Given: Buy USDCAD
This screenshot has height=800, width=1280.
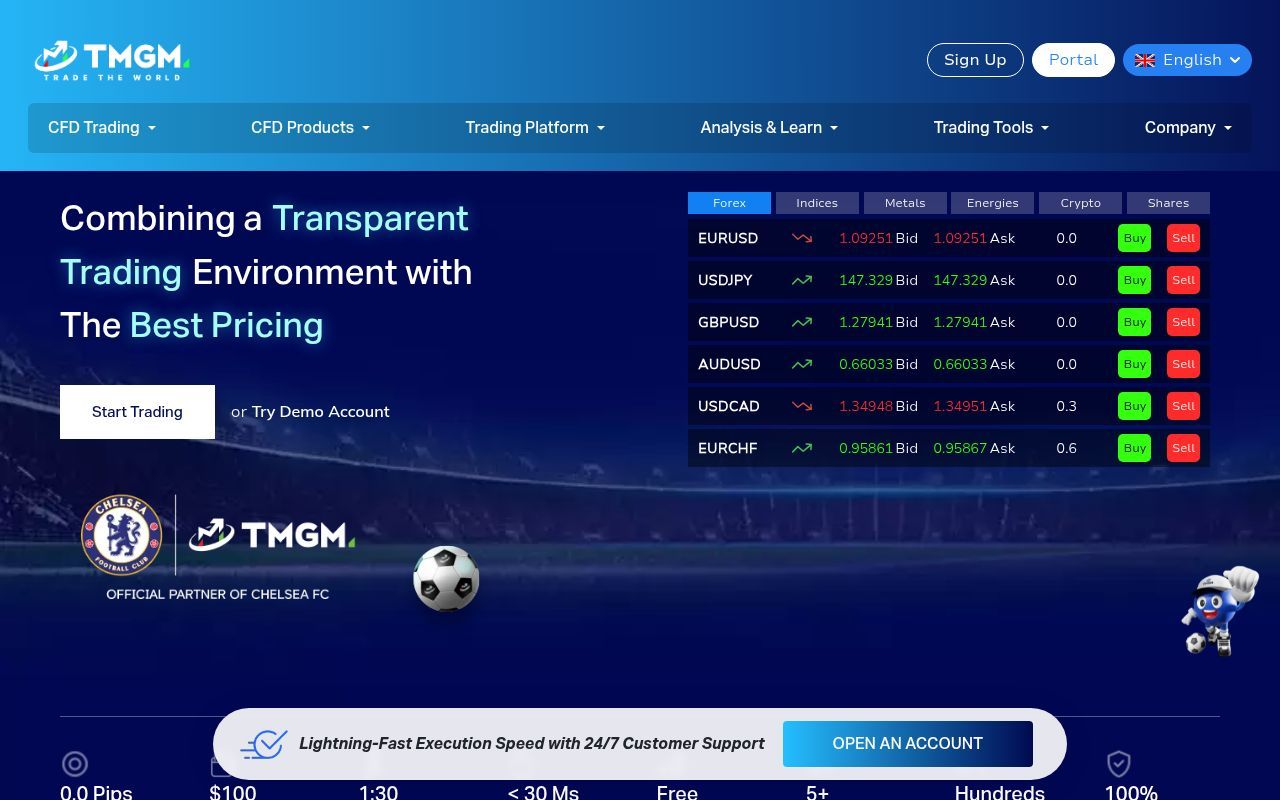Looking at the screenshot, I should [x=1134, y=406].
